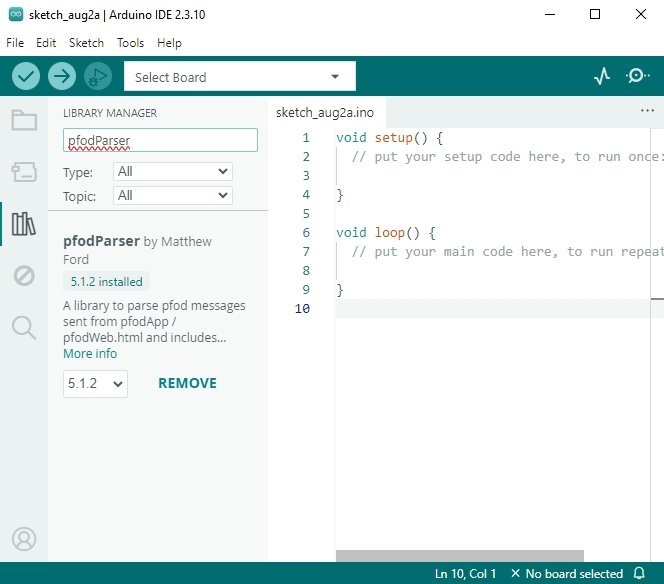Image resolution: width=664 pixels, height=584 pixels.
Task: Click the void loop() code line
Action: 386,233
